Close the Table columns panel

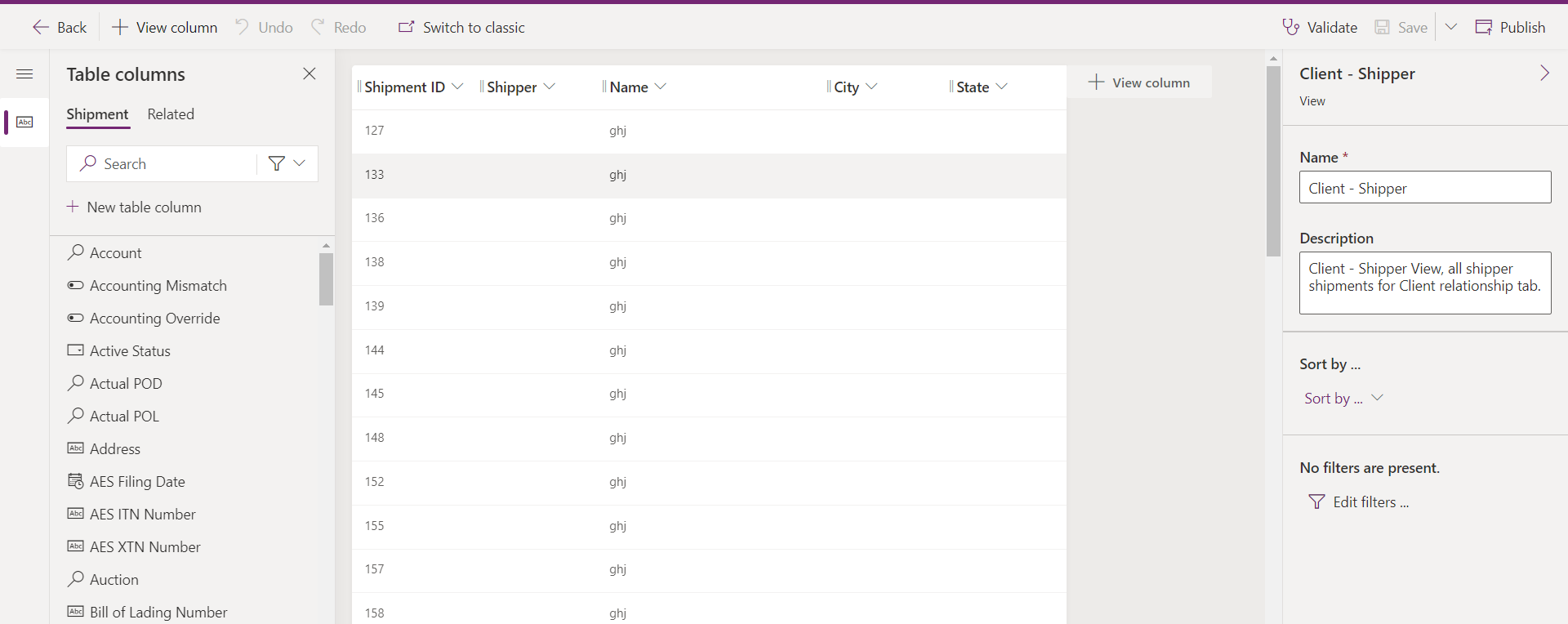pyautogui.click(x=310, y=74)
